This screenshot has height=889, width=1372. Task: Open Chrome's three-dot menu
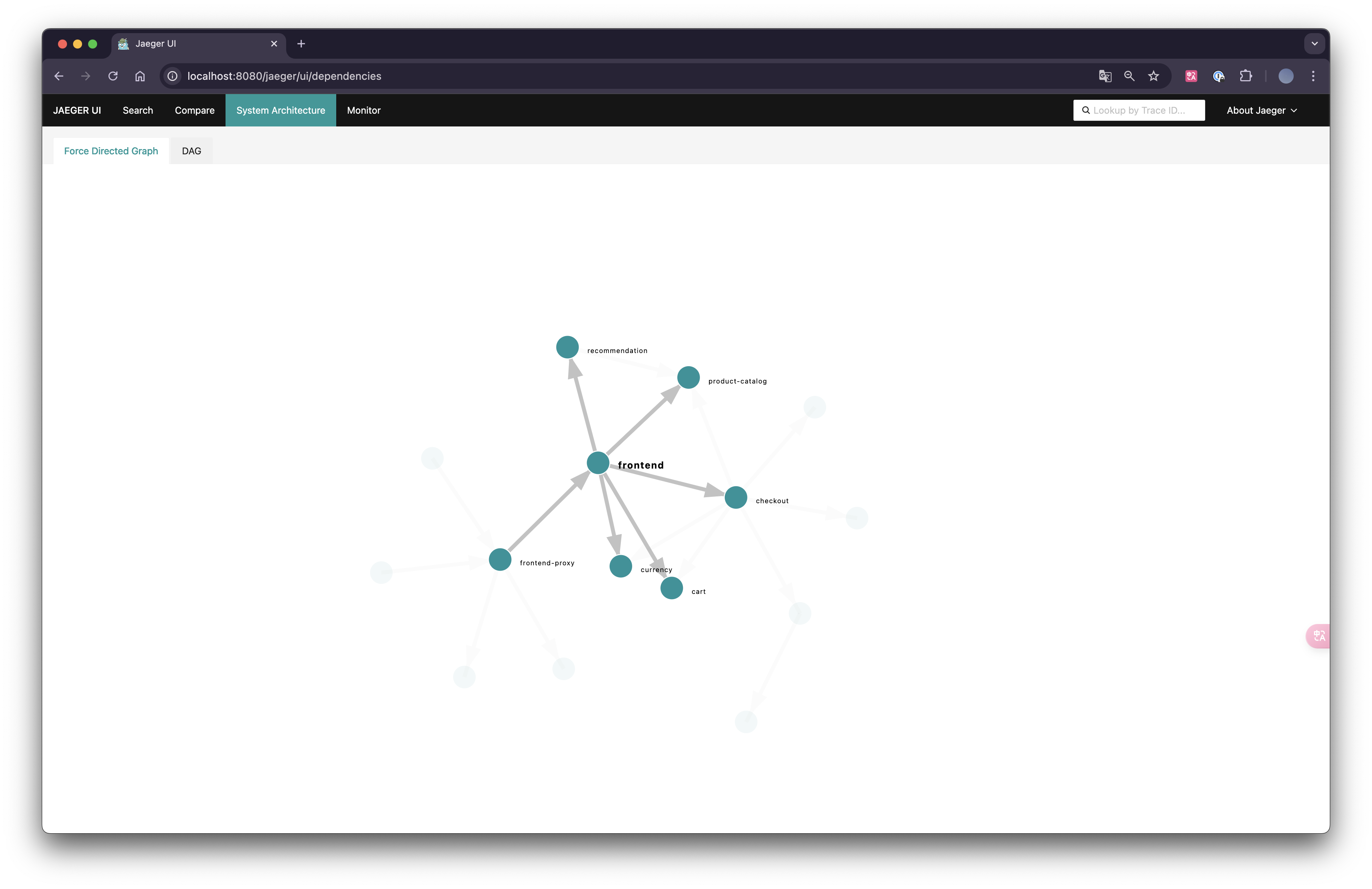pyautogui.click(x=1313, y=76)
